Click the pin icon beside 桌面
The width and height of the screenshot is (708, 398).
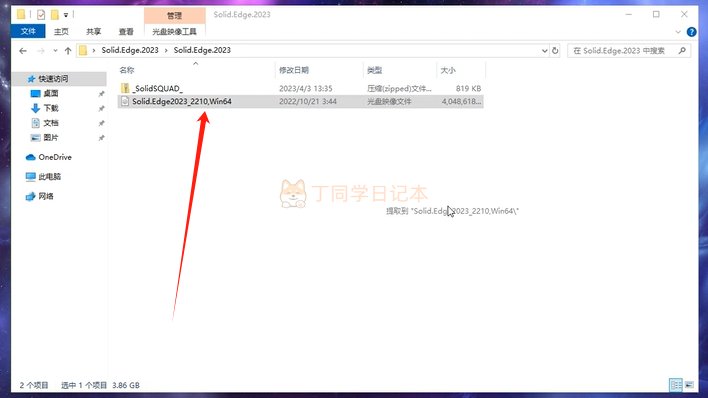coord(102,94)
